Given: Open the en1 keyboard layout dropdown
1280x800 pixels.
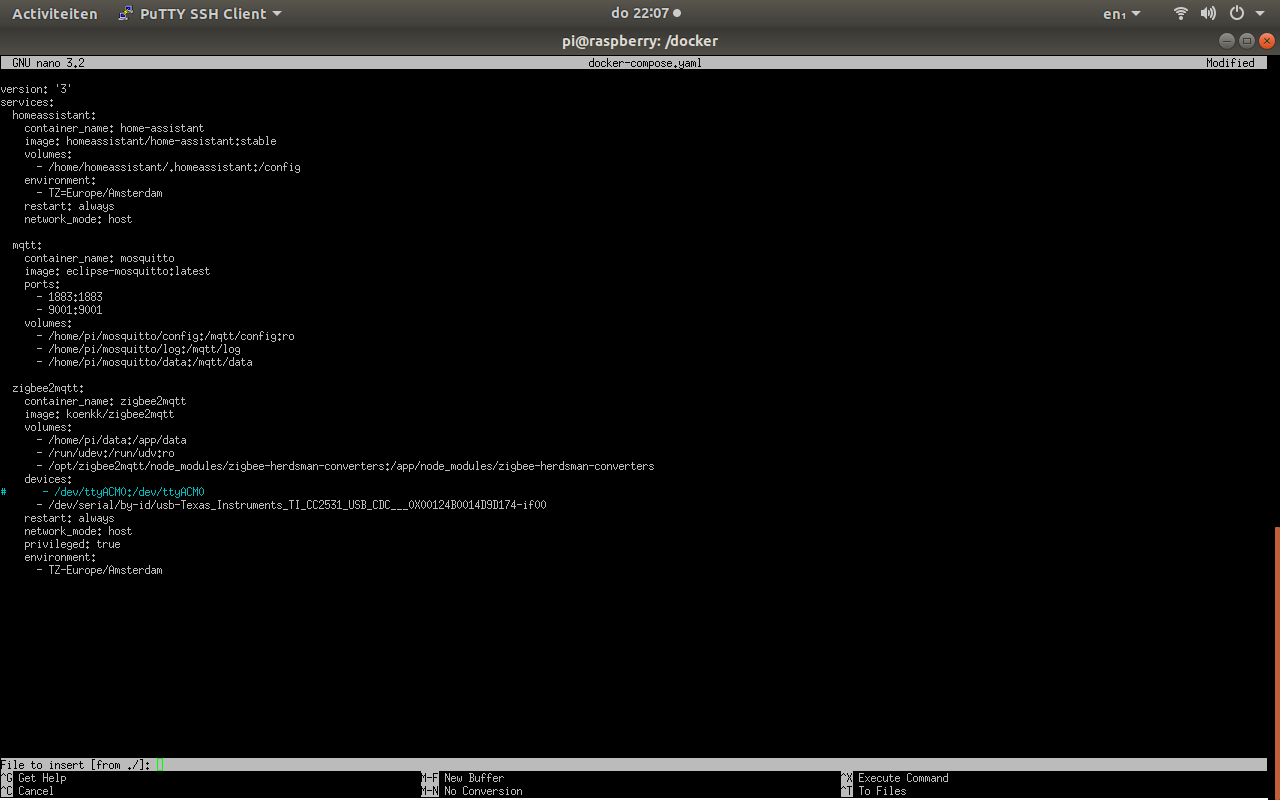Looking at the screenshot, I should pos(1116,13).
